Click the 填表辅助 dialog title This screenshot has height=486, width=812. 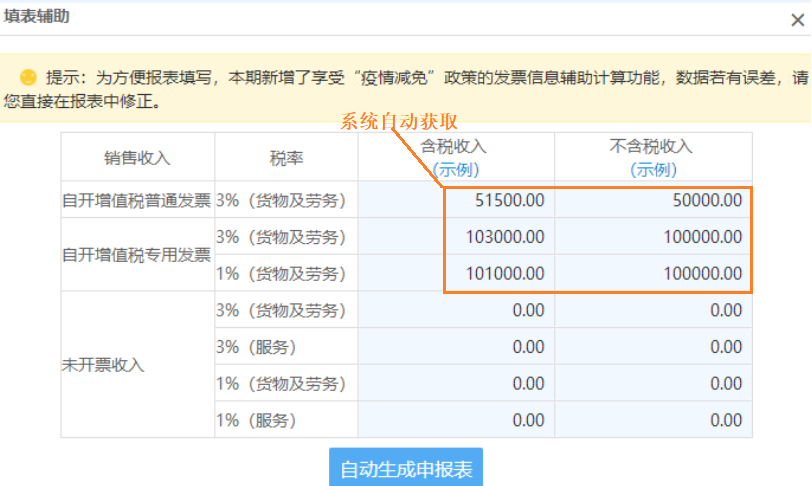(36, 16)
